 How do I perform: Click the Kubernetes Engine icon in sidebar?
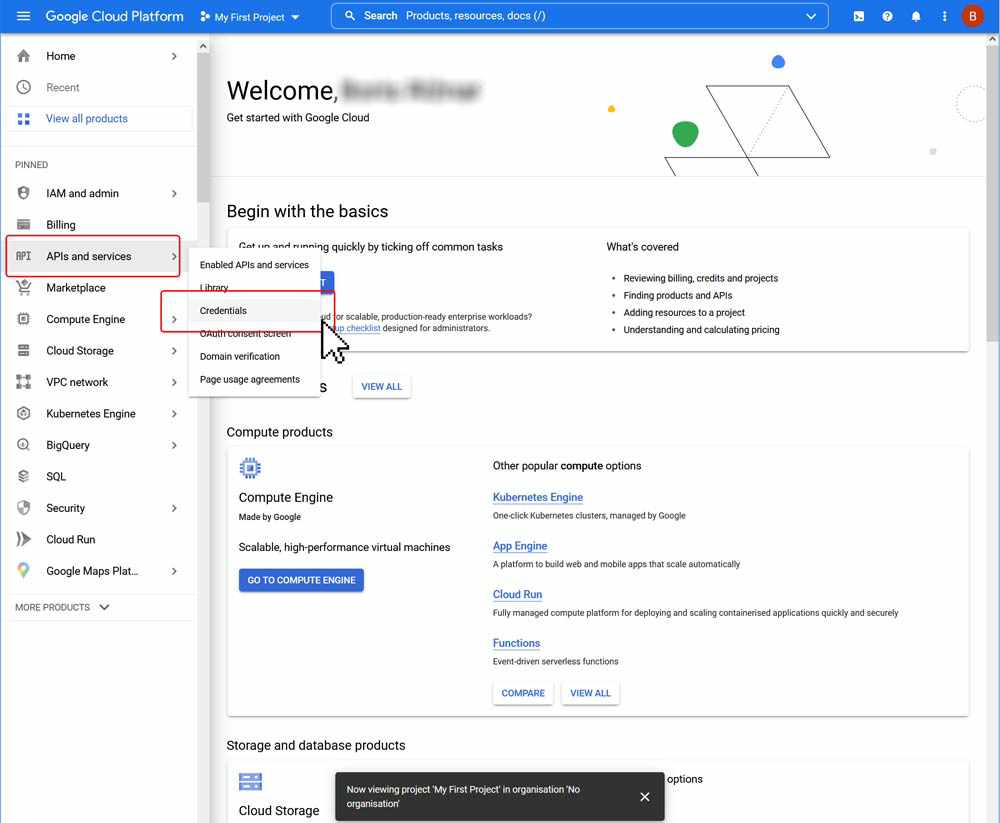point(24,413)
